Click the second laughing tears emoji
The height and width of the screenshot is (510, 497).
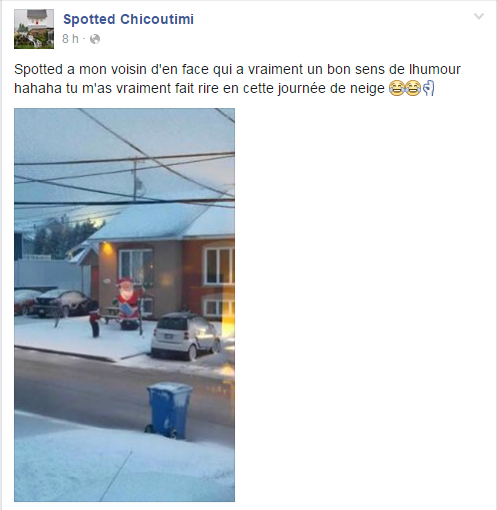[x=413, y=88]
